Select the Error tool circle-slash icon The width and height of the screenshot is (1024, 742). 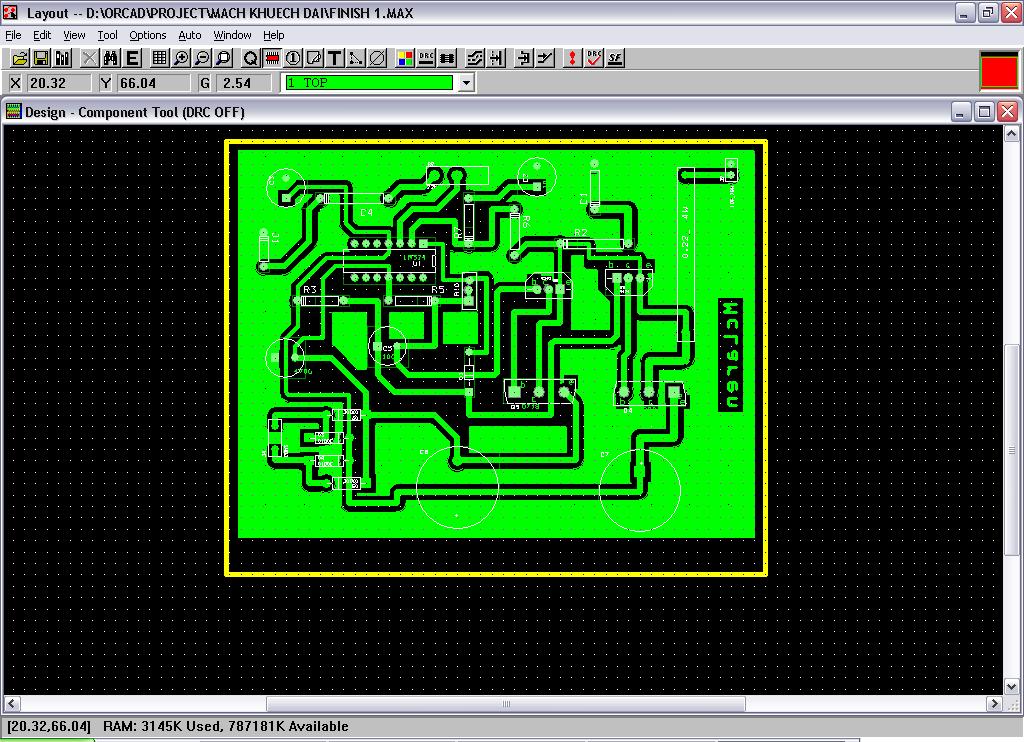[377, 59]
